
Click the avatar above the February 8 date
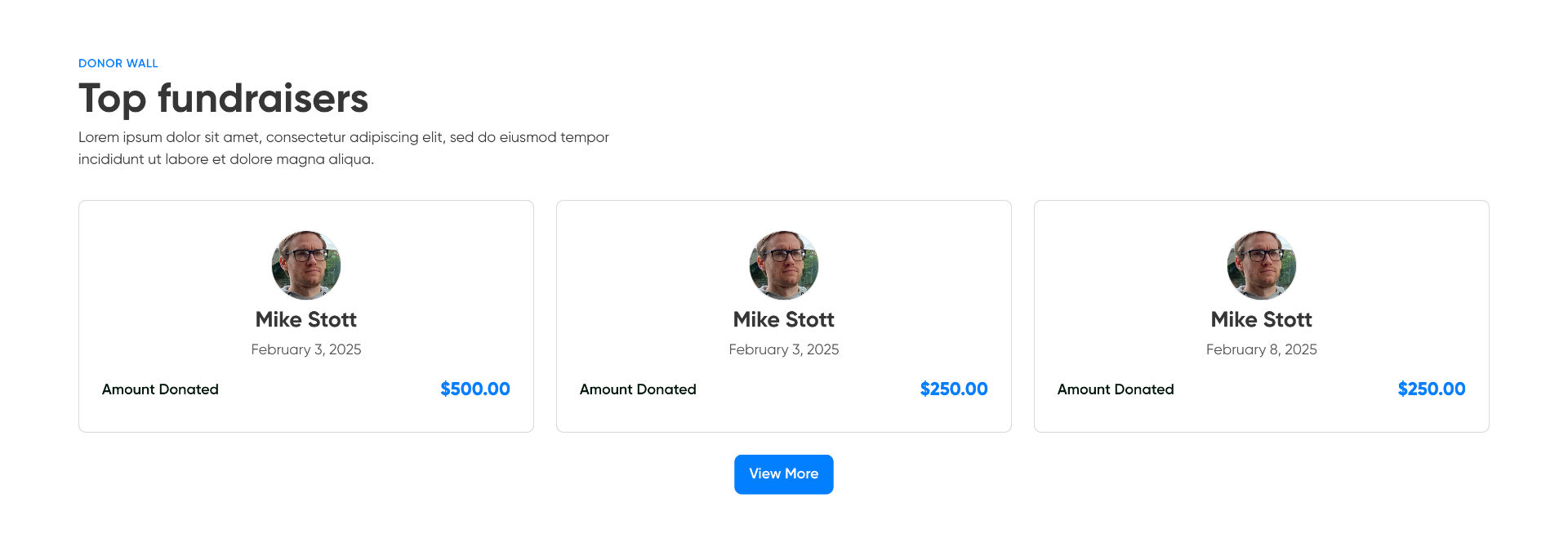[1262, 265]
